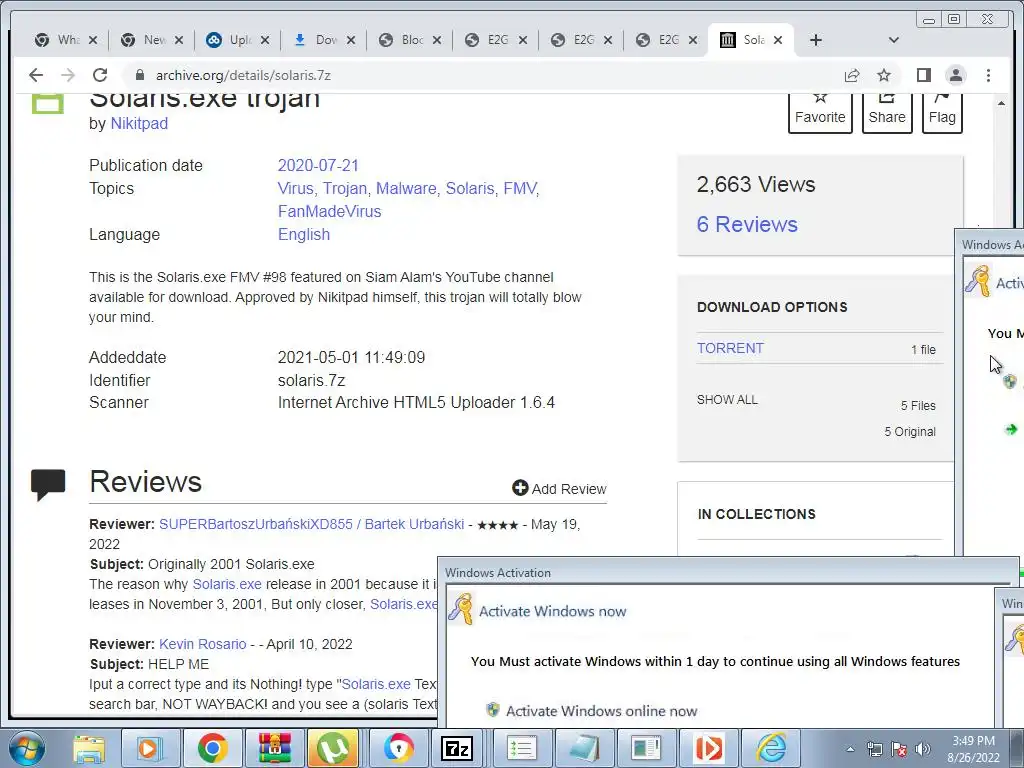Open Google Chrome taskbar icon
The height and width of the screenshot is (768, 1024).
point(212,748)
